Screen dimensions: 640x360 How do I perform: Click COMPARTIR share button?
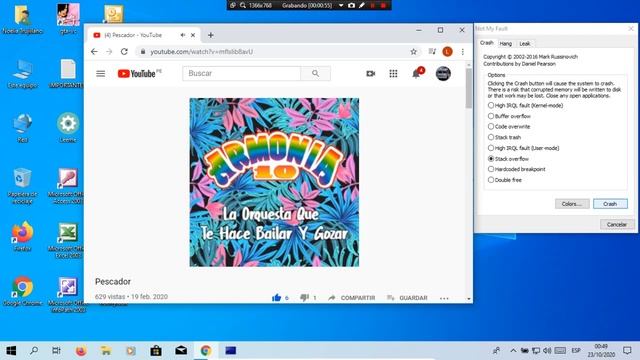[351, 298]
